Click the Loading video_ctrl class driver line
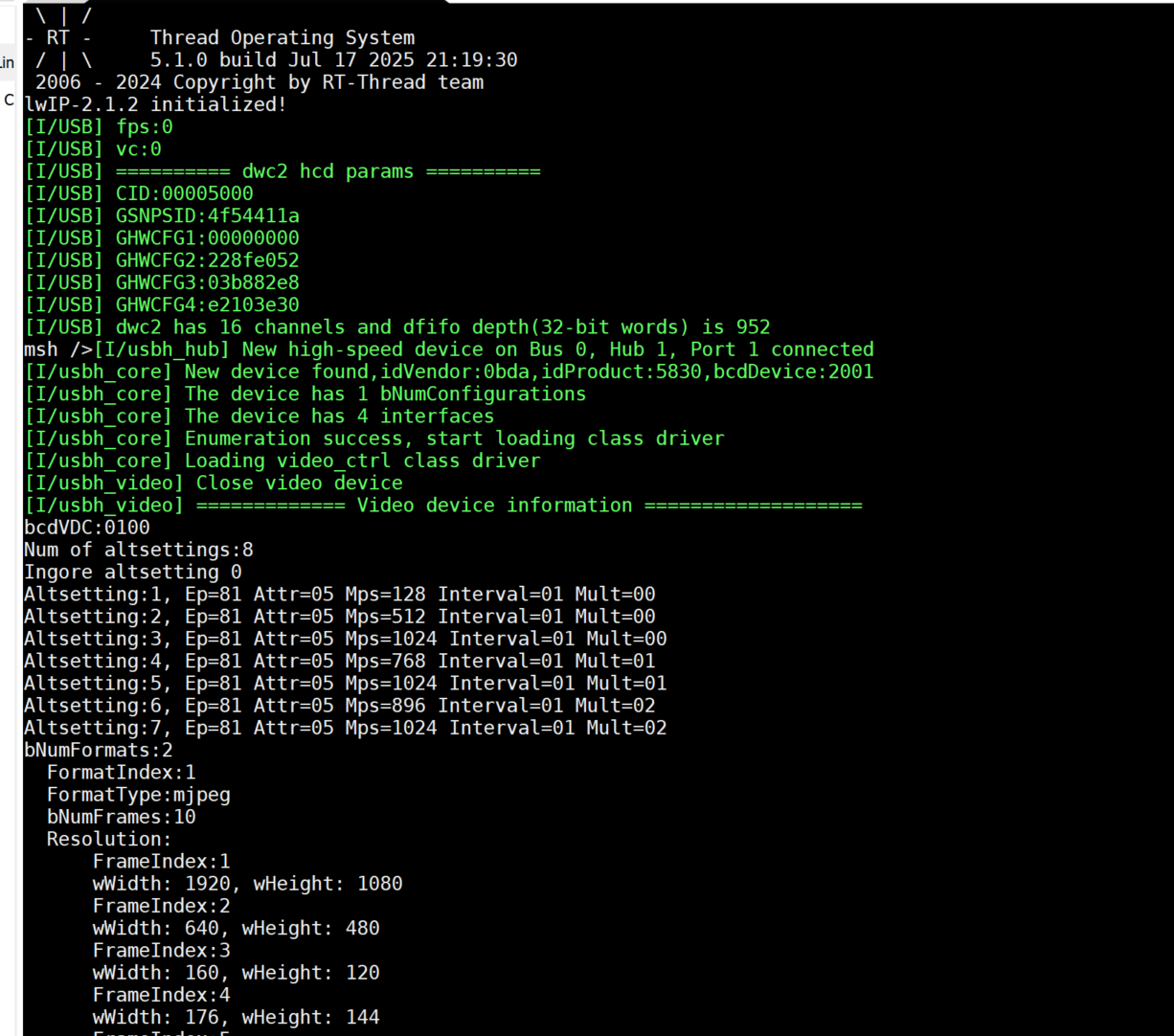The image size is (1174, 1036). tap(282, 461)
